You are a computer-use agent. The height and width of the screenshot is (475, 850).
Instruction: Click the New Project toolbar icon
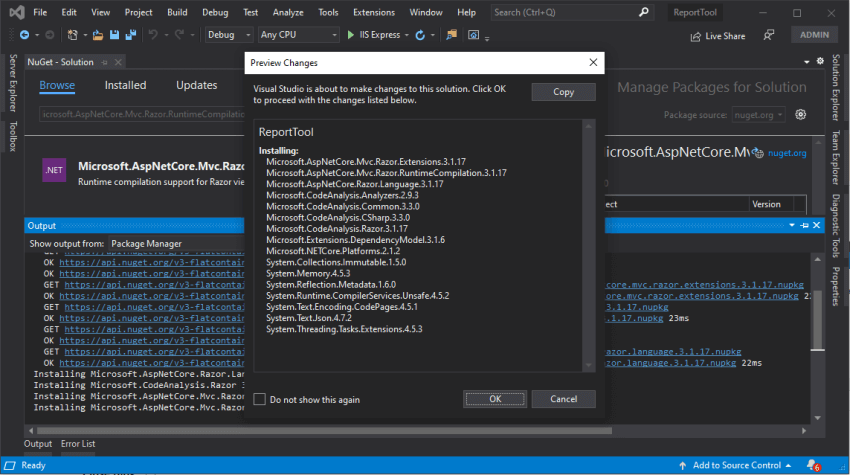72,35
